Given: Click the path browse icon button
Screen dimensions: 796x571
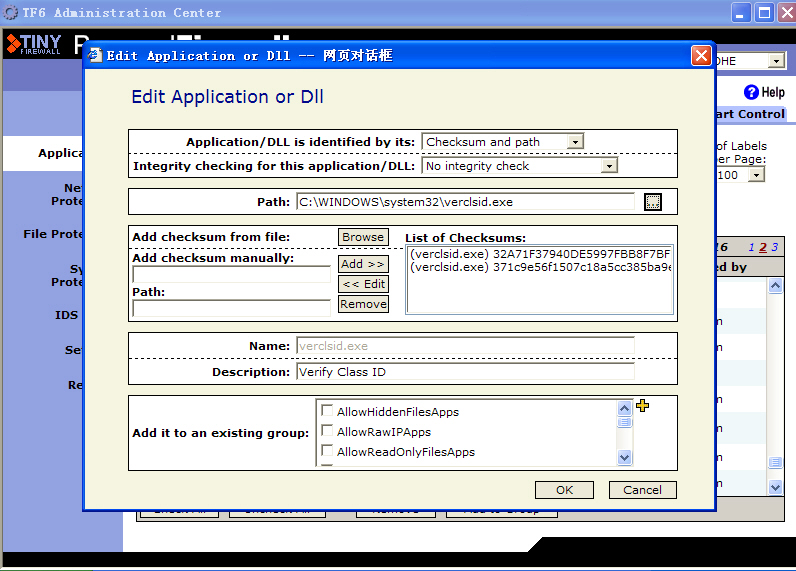Looking at the screenshot, I should [652, 202].
